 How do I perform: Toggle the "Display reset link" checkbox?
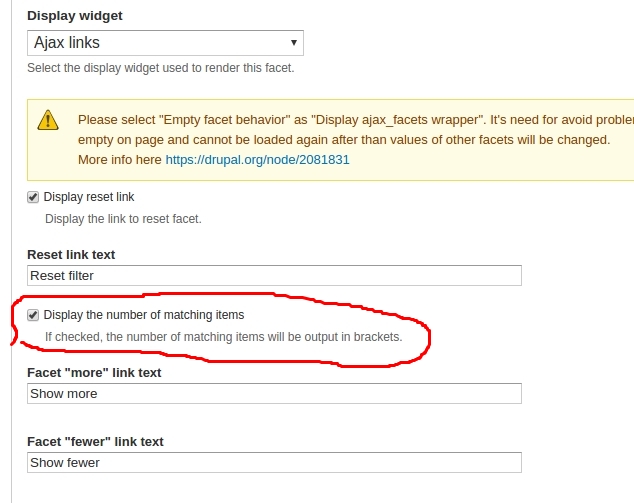(33, 197)
